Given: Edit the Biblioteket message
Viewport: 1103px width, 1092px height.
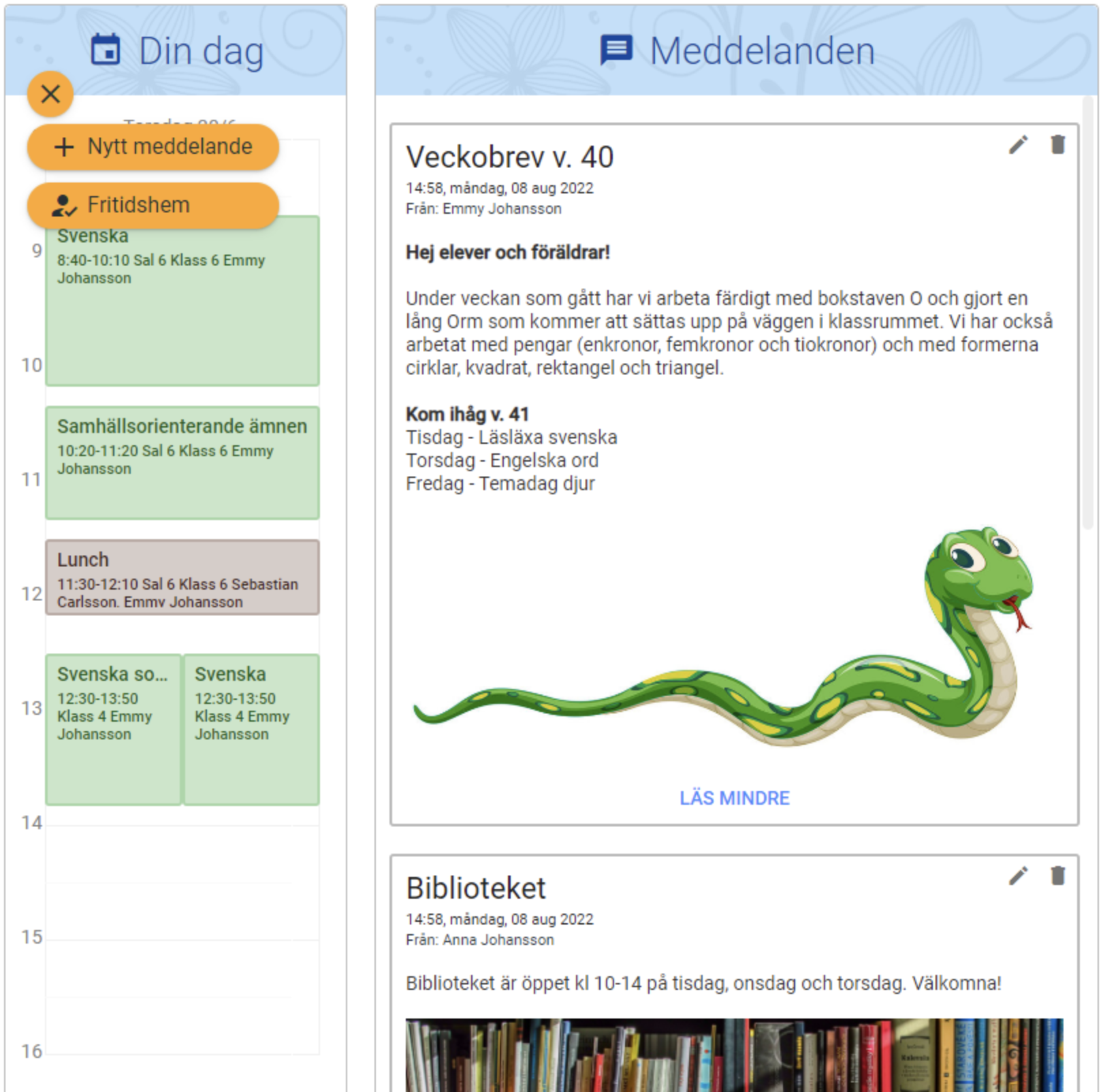Looking at the screenshot, I should (1018, 876).
